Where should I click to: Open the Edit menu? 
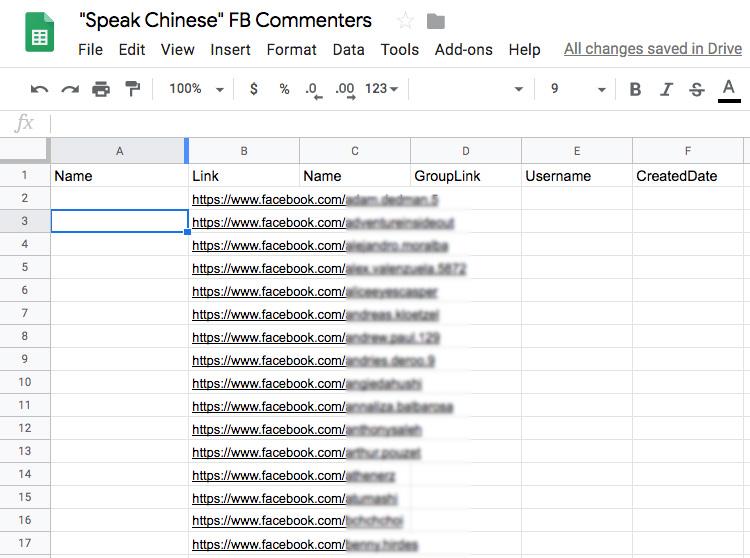(x=132, y=50)
